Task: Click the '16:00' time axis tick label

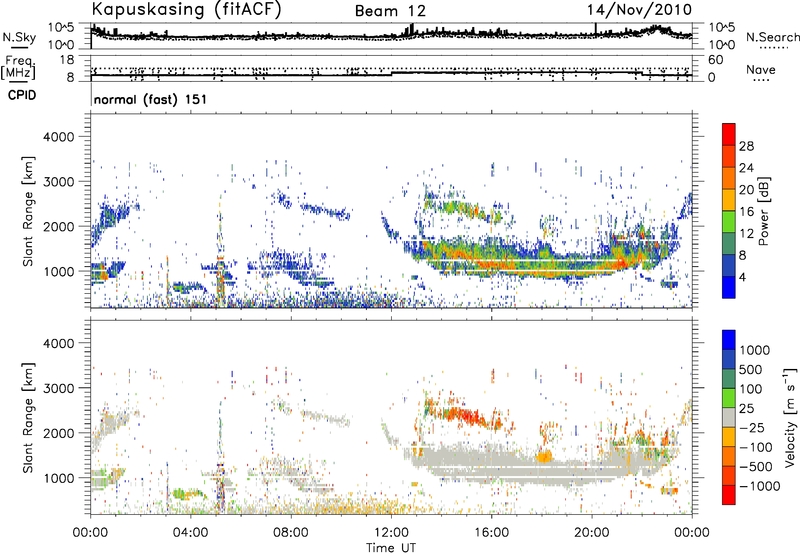Action: point(491,533)
